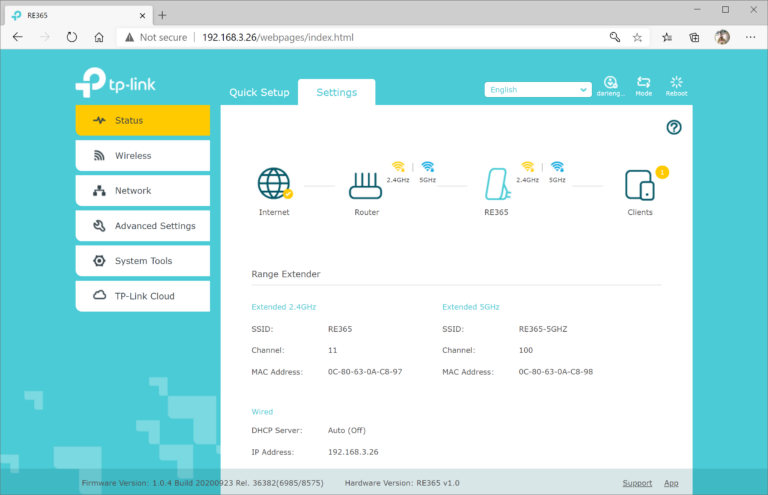Click MAC address 0C-80-63-0A-C8-98
The image size is (768, 495).
click(x=555, y=372)
